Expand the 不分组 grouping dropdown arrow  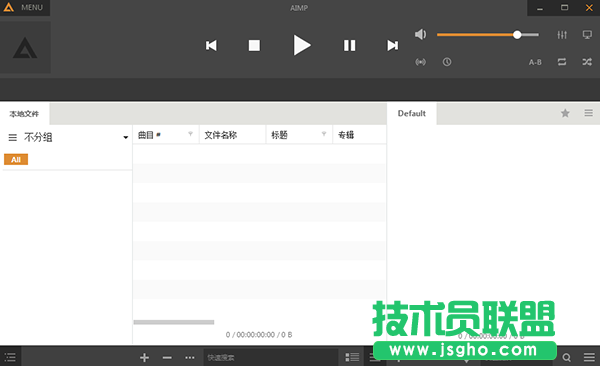click(x=126, y=137)
